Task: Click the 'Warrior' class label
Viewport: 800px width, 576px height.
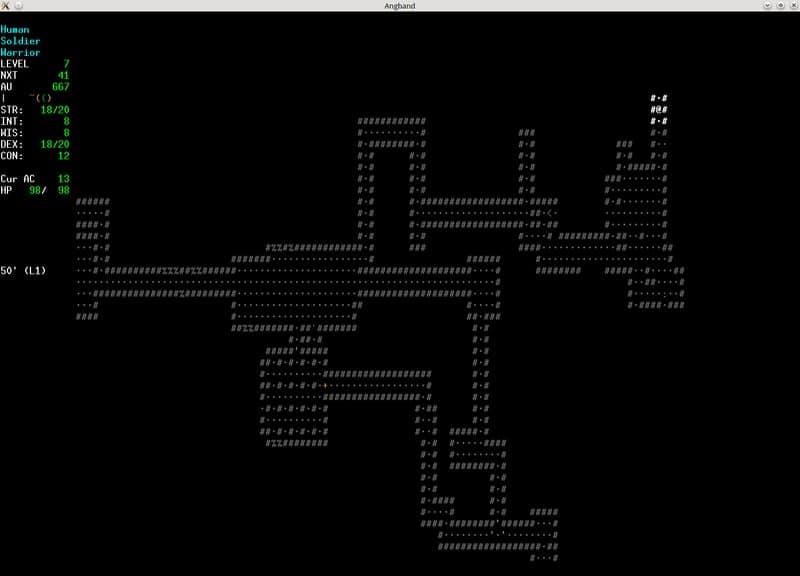Action: click(x=20, y=53)
